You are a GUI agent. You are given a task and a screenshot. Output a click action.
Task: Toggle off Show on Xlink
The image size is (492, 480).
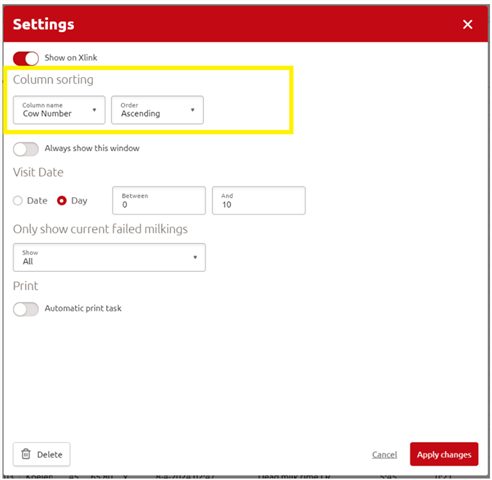[26, 58]
